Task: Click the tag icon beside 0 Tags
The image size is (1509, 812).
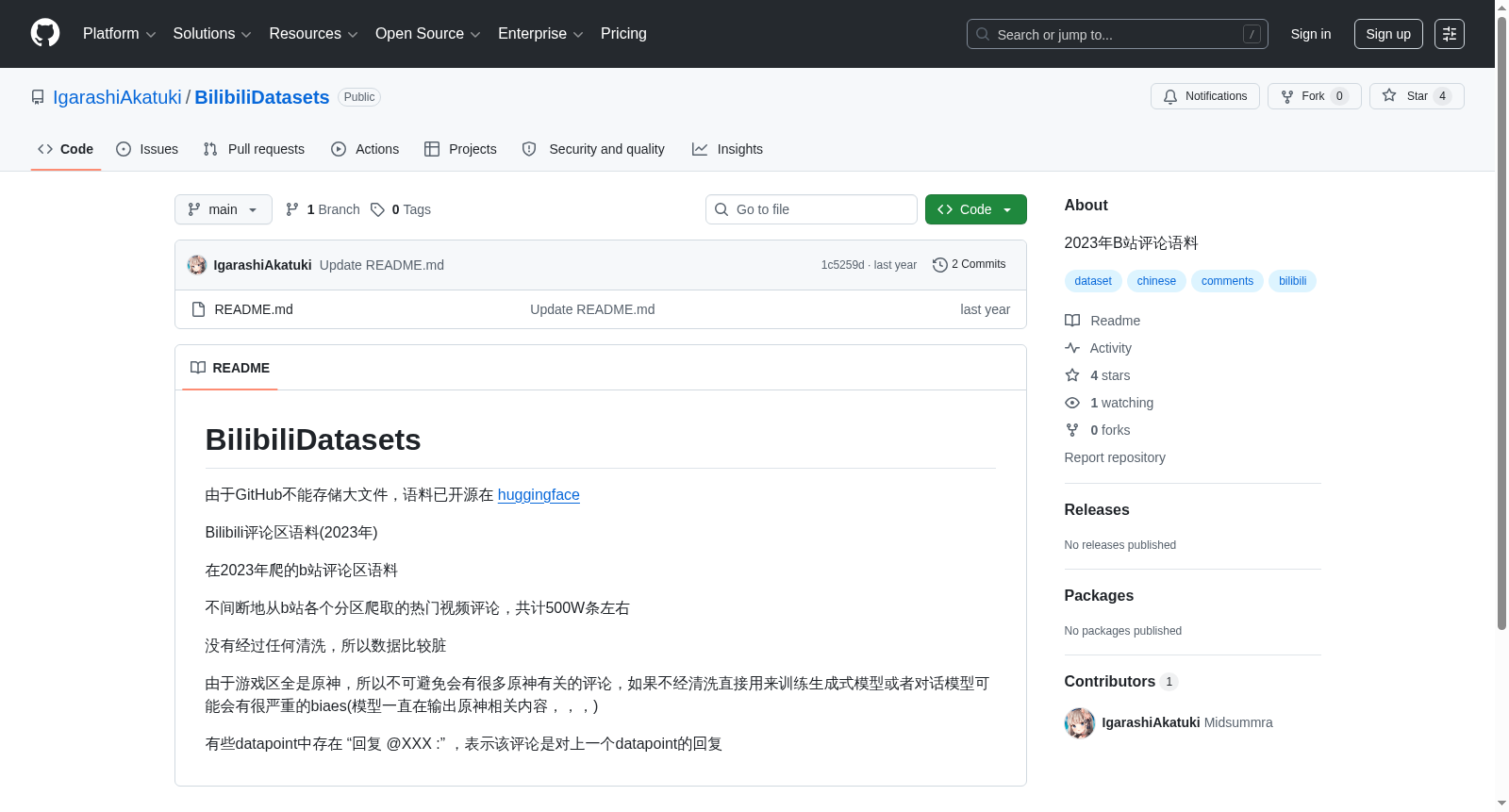Action: click(377, 209)
